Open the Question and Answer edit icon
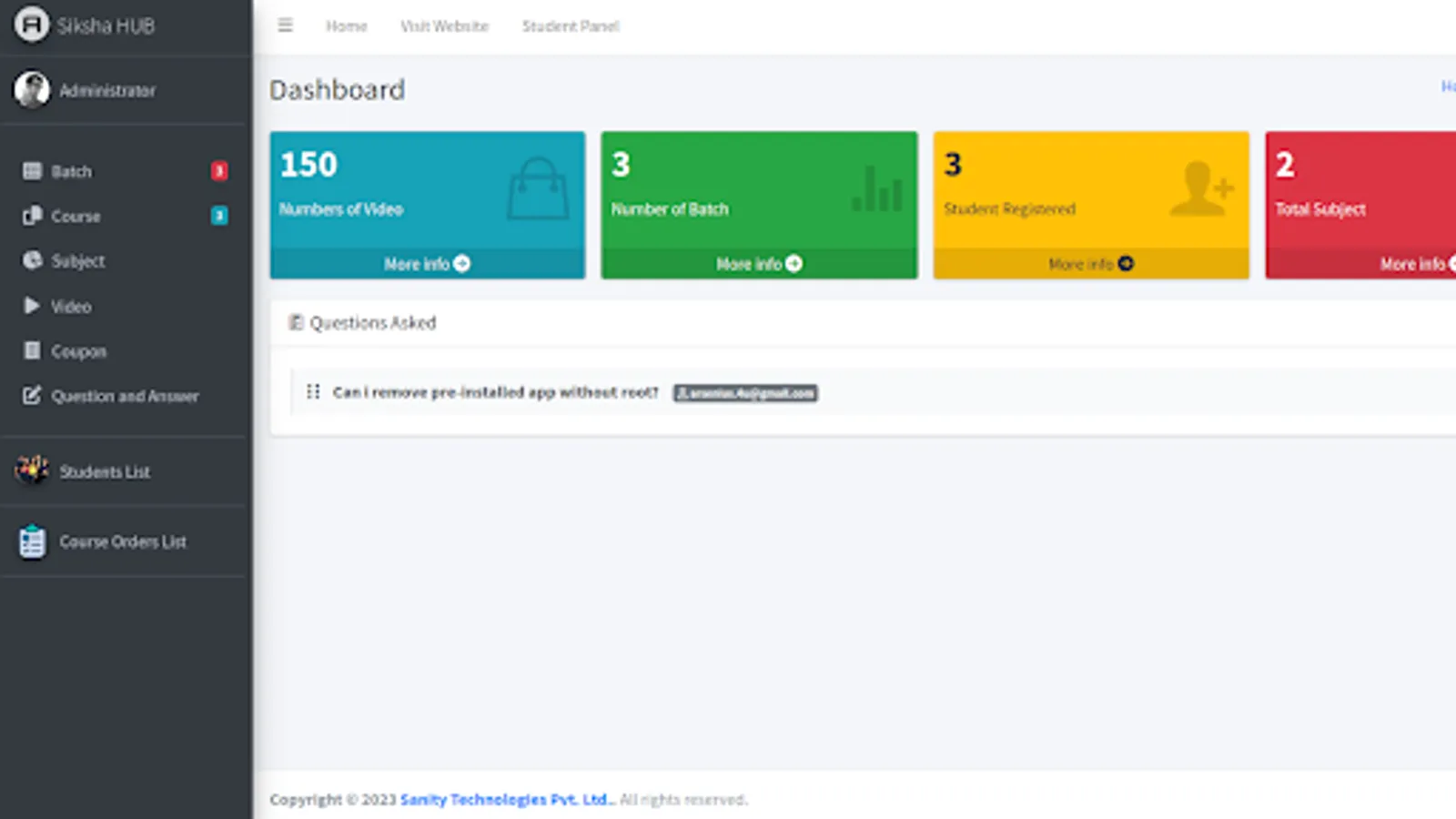 coord(32,395)
